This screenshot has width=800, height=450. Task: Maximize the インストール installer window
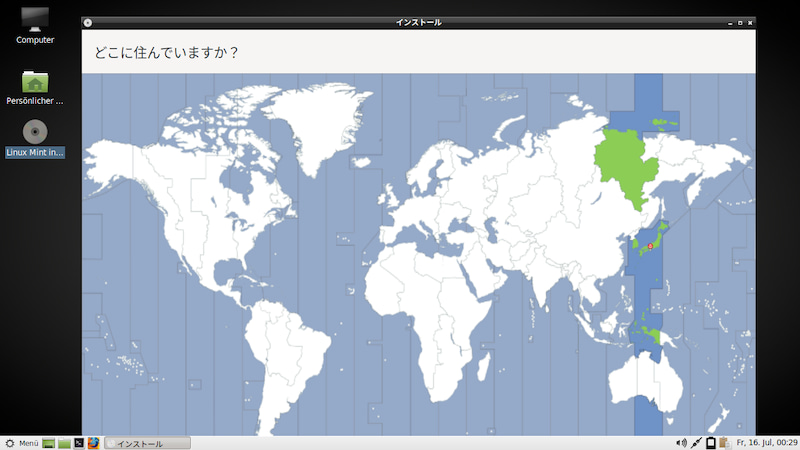coord(740,23)
